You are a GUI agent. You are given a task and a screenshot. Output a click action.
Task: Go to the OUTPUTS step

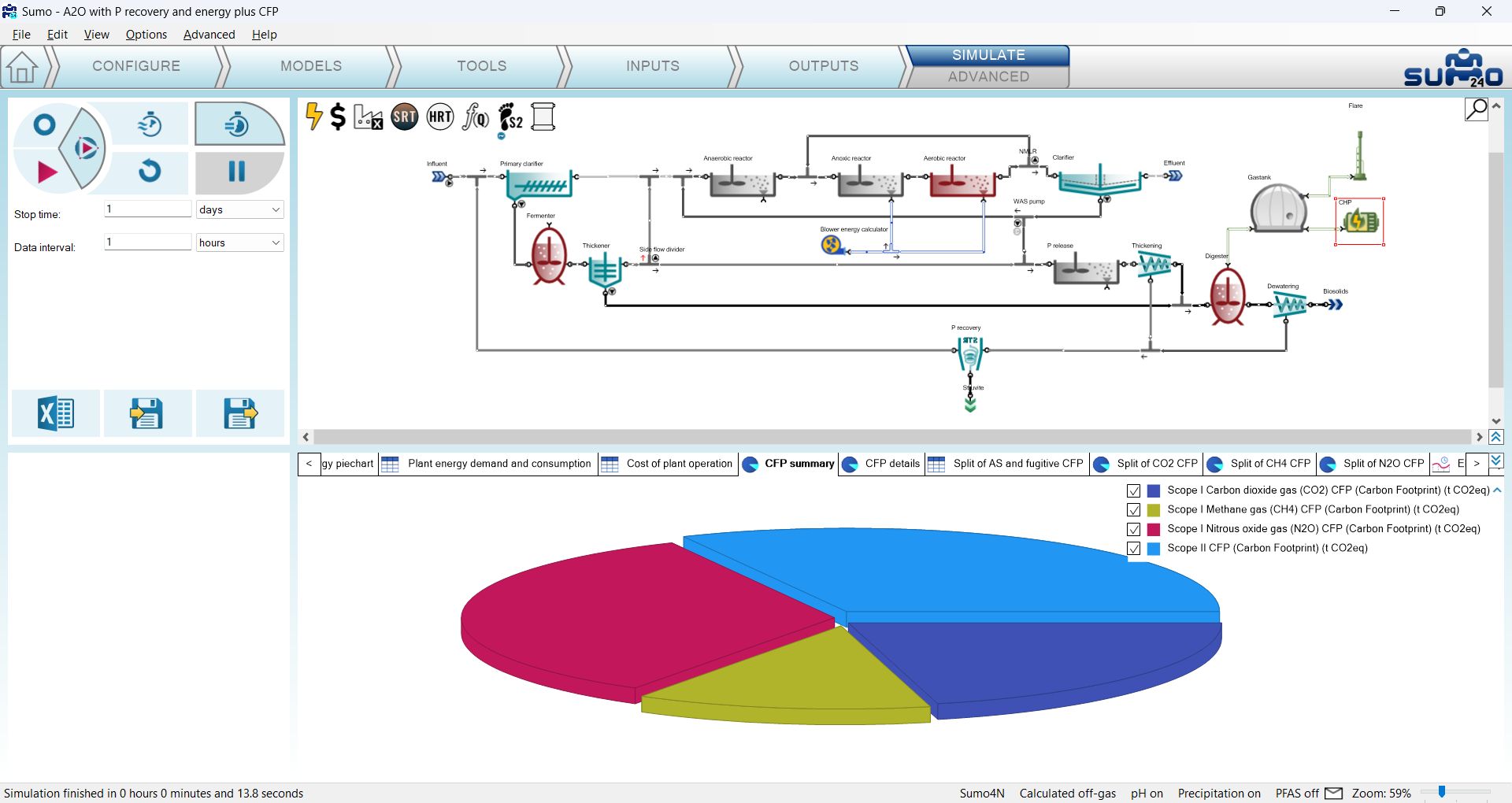(x=824, y=66)
